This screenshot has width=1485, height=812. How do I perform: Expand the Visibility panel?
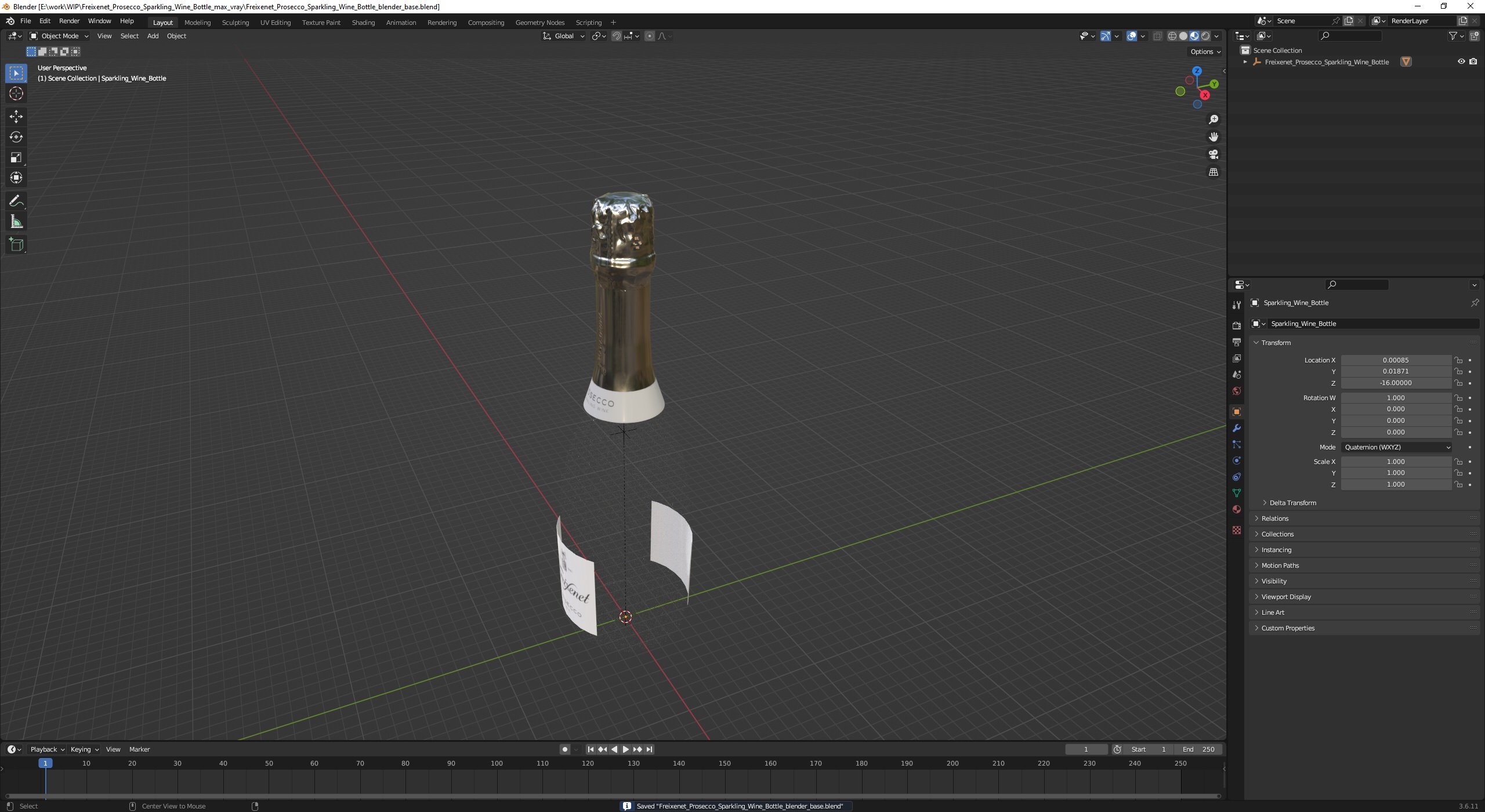(x=1274, y=581)
